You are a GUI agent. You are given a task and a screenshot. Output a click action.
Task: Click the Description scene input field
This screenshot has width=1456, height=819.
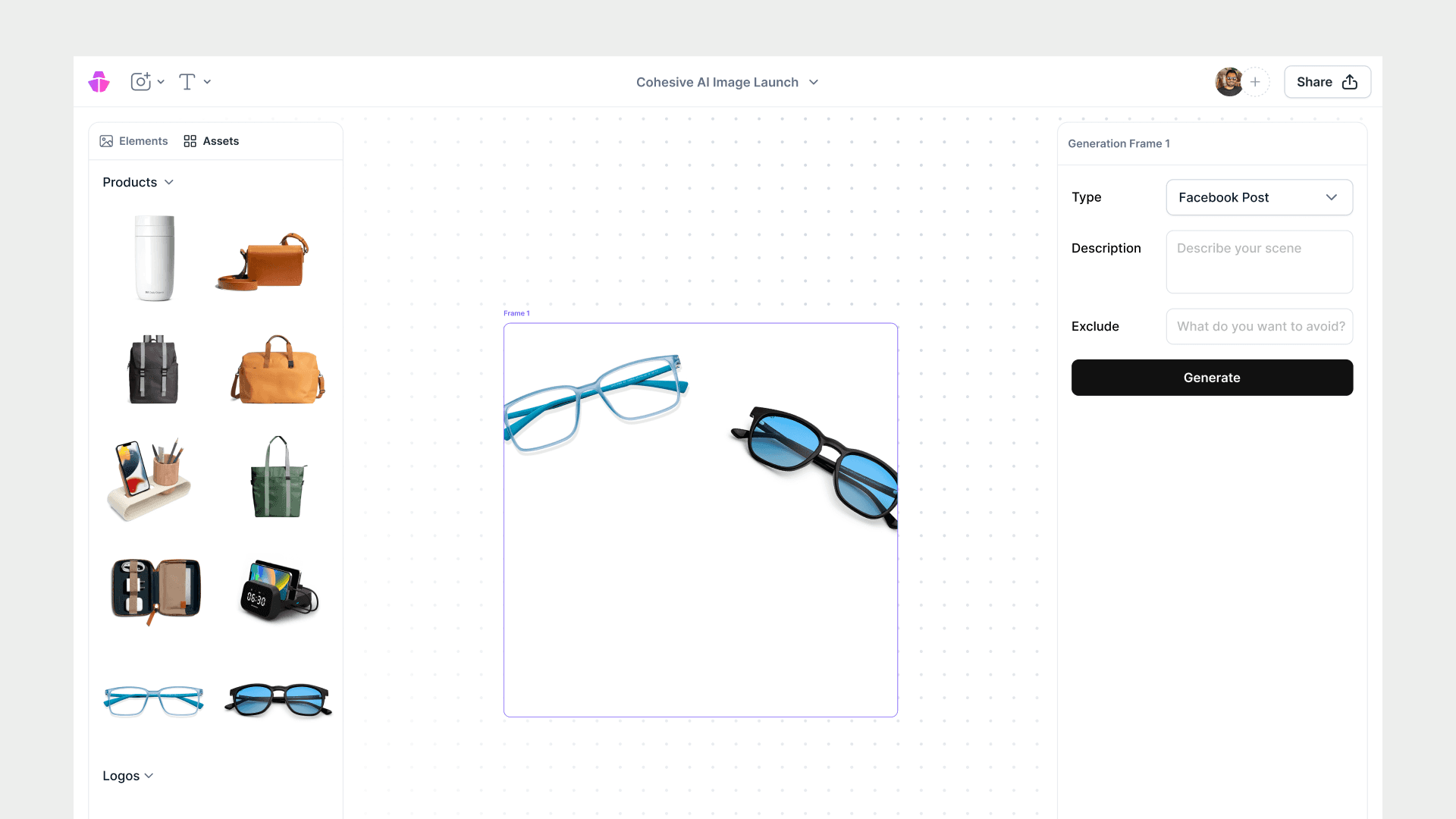(x=1259, y=262)
